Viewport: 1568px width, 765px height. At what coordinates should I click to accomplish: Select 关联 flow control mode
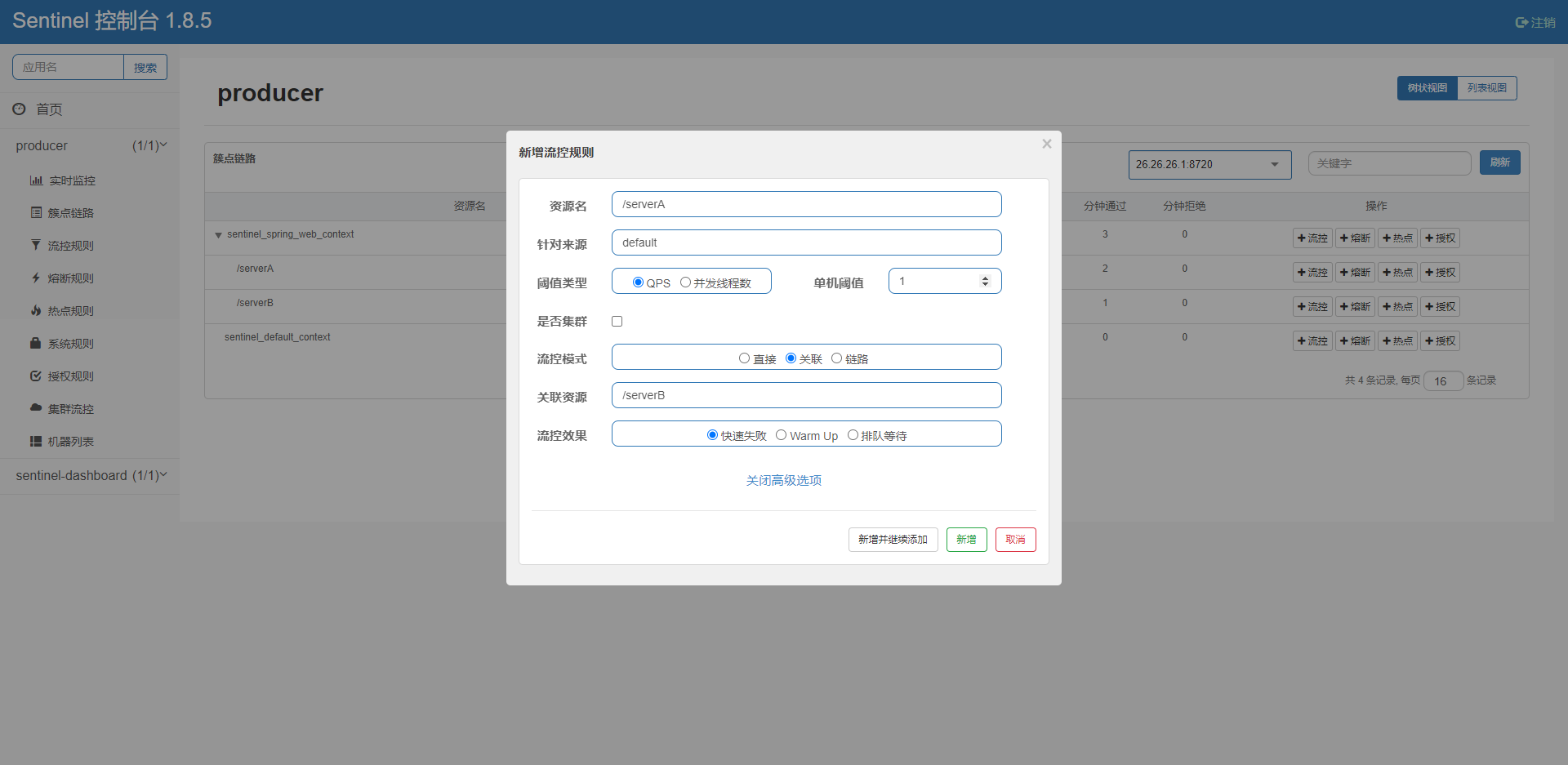pyautogui.click(x=791, y=358)
